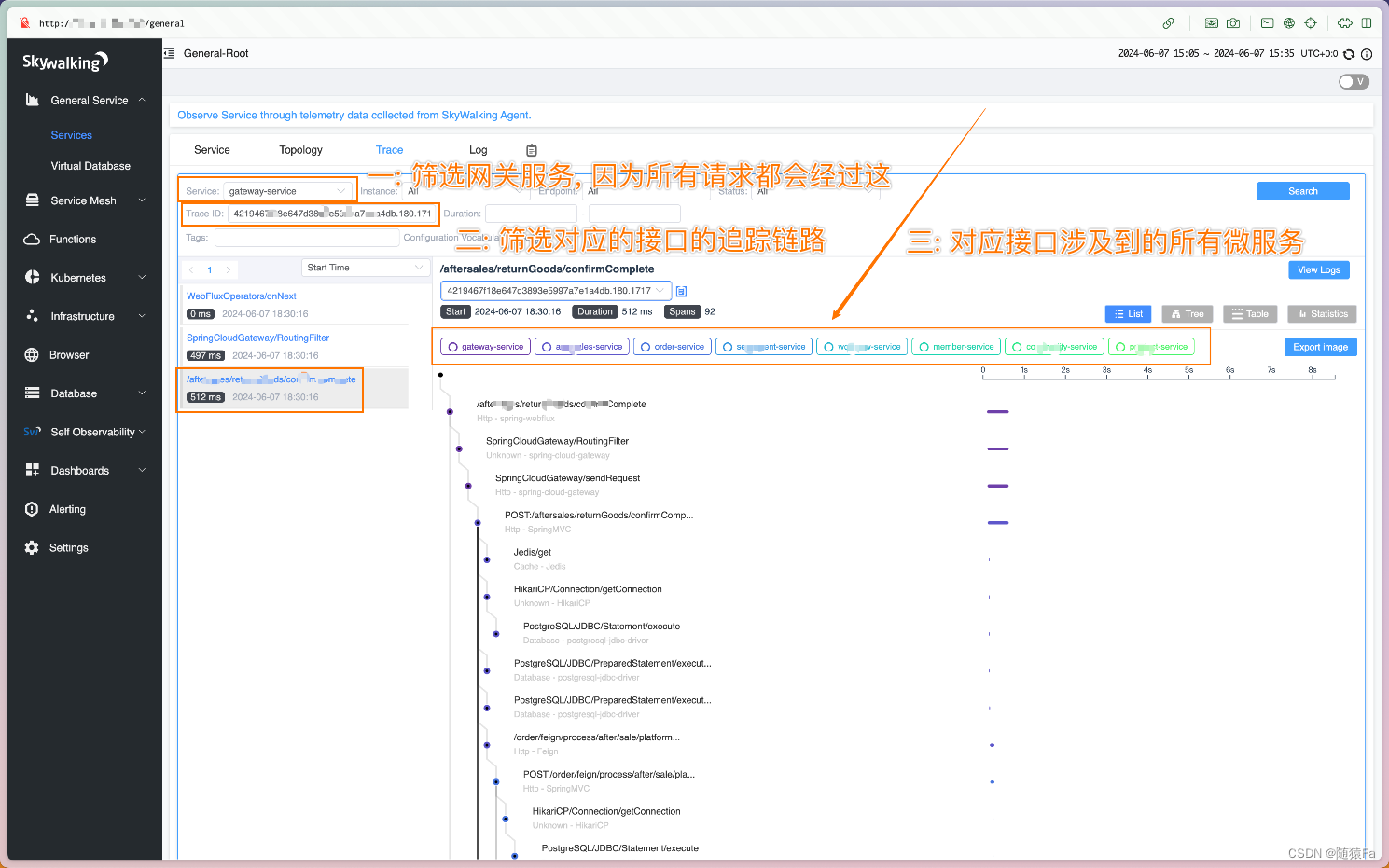Viewport: 1389px width, 868px height.
Task: Click the Kubernetes pie-chart icon
Action: click(32, 278)
